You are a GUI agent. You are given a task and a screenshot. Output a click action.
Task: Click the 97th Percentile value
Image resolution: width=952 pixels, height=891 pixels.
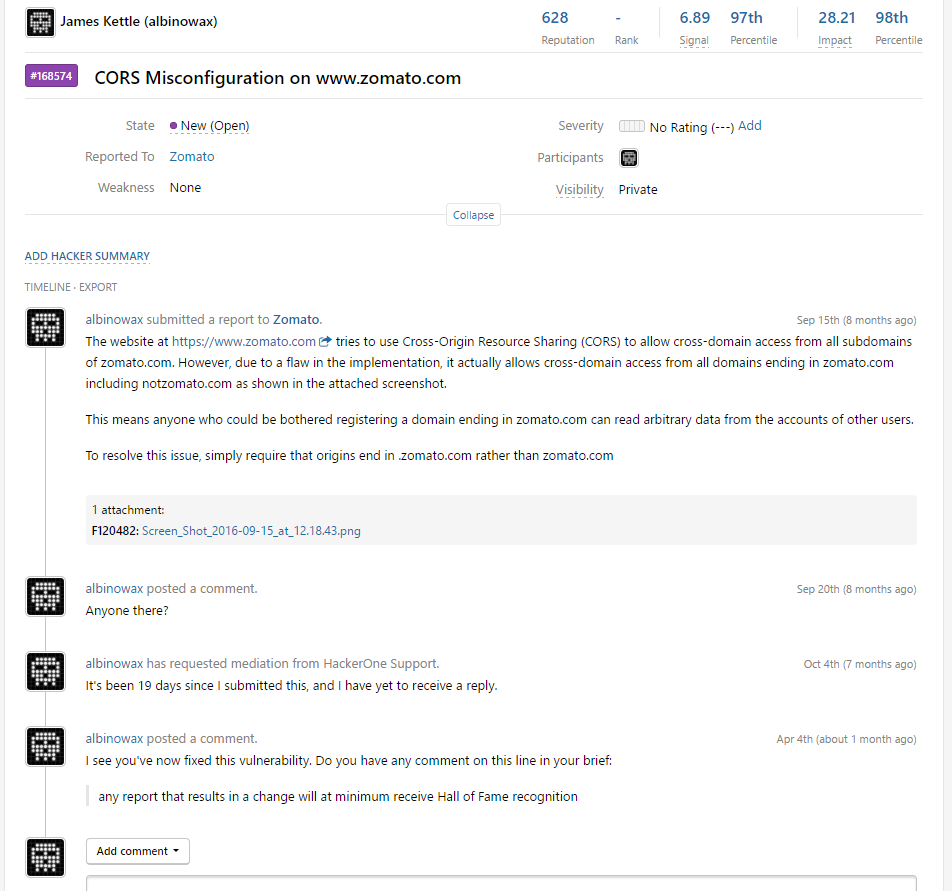(x=746, y=18)
